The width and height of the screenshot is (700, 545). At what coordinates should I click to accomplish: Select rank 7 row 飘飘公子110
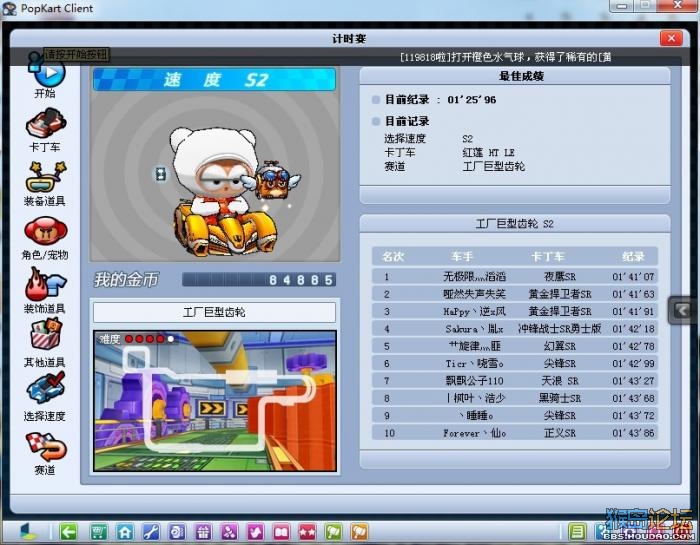(514, 381)
